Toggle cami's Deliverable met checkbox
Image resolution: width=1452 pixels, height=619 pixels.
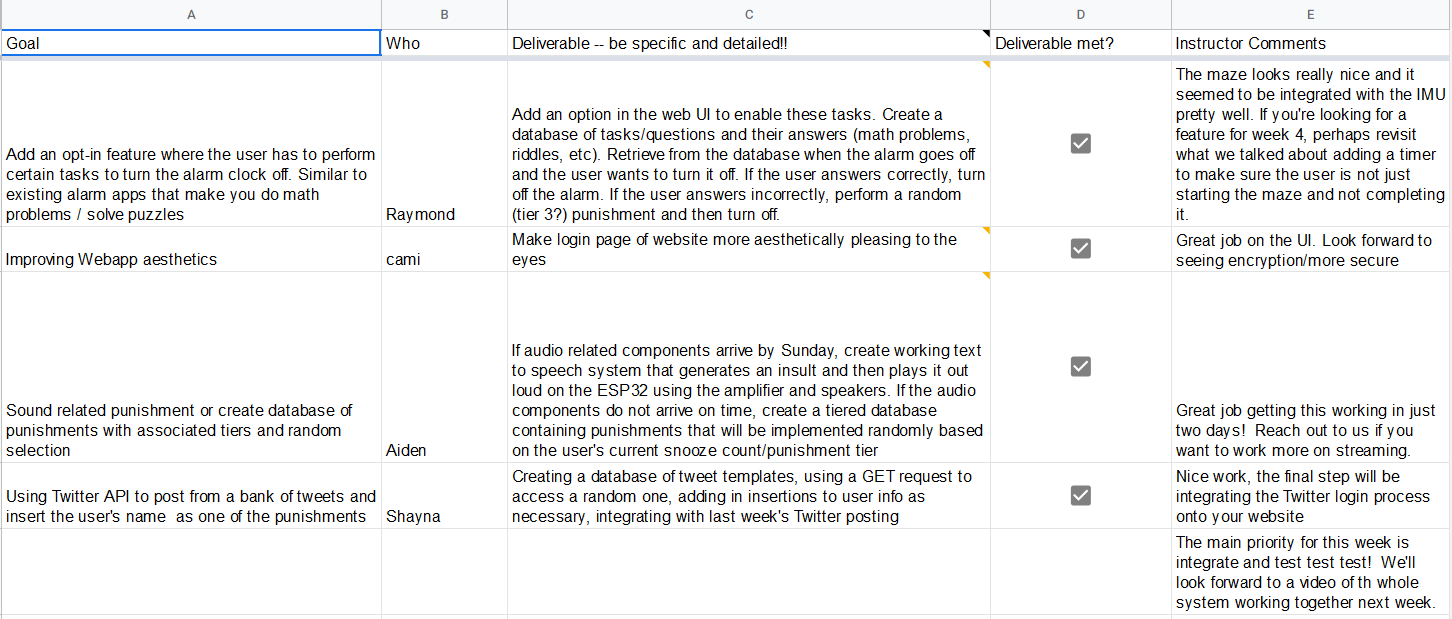[x=1080, y=248]
